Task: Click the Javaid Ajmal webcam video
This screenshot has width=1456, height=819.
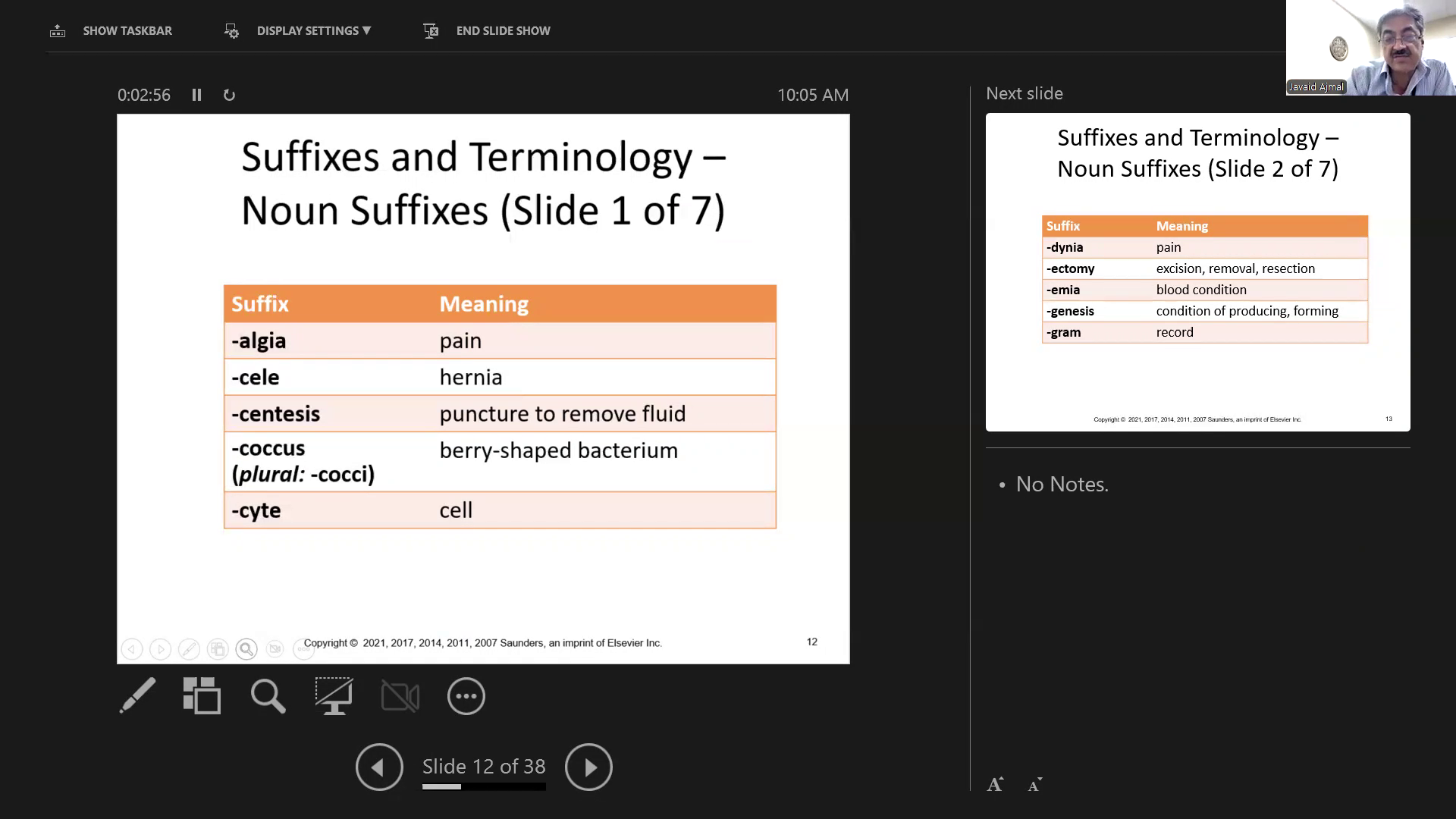Action: point(1370,47)
